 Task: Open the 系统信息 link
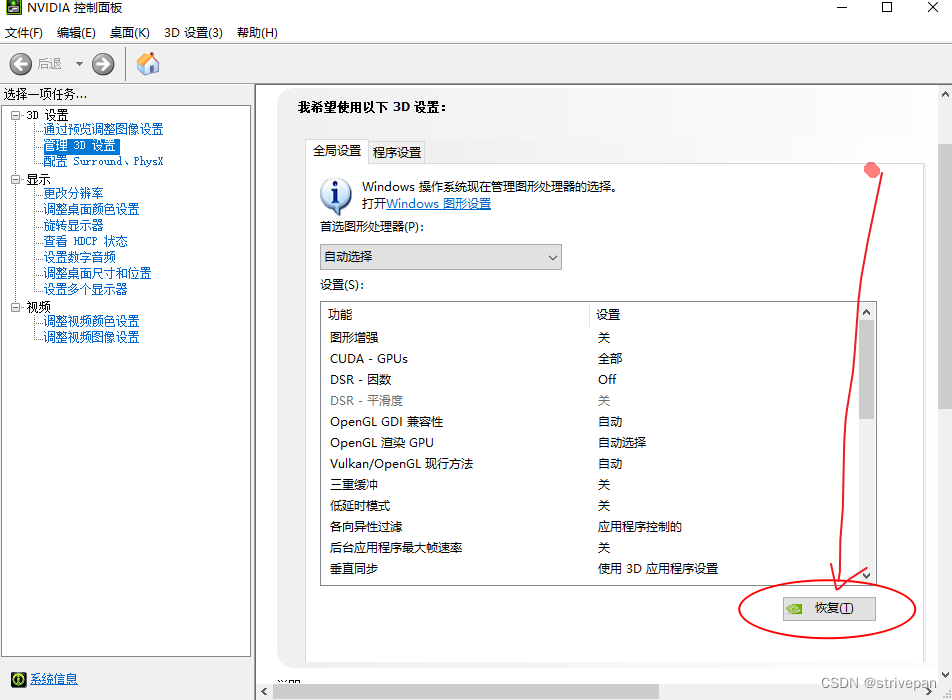coord(54,679)
